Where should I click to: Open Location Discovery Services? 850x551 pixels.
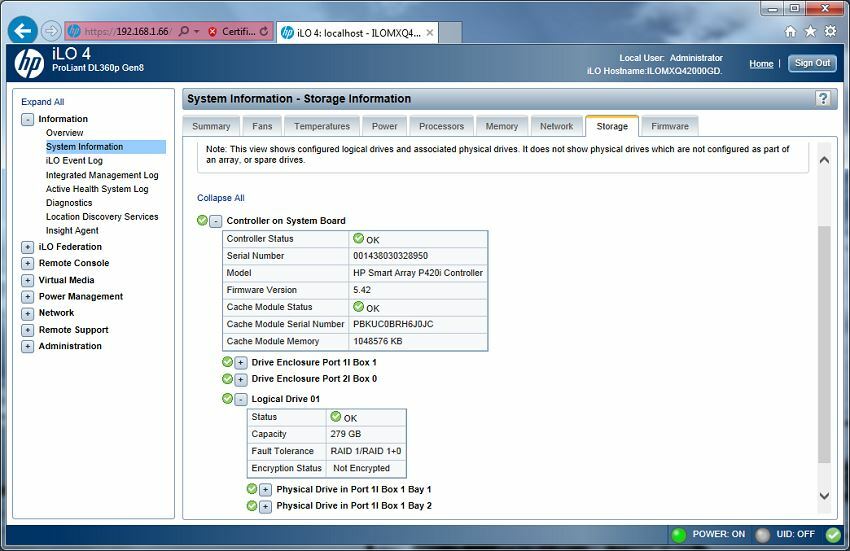click(x=102, y=216)
